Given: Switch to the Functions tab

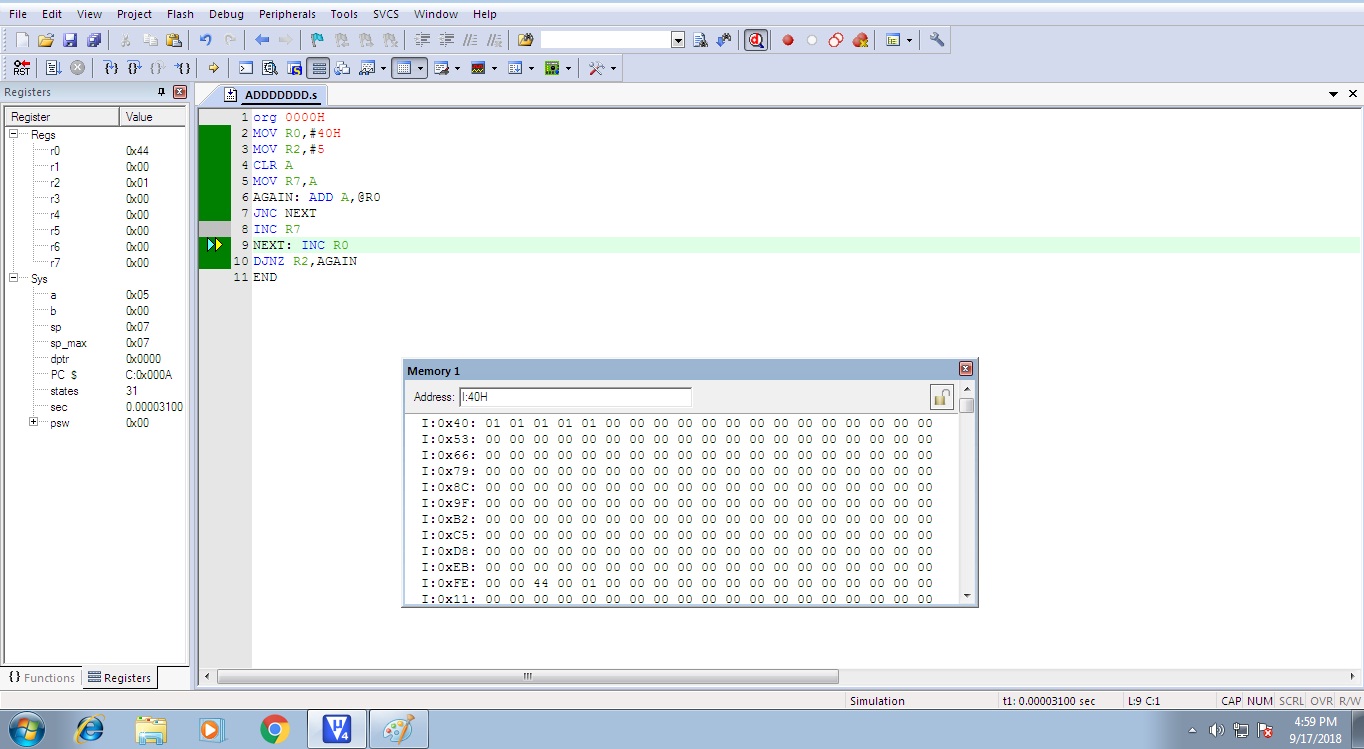Looking at the screenshot, I should coord(42,677).
